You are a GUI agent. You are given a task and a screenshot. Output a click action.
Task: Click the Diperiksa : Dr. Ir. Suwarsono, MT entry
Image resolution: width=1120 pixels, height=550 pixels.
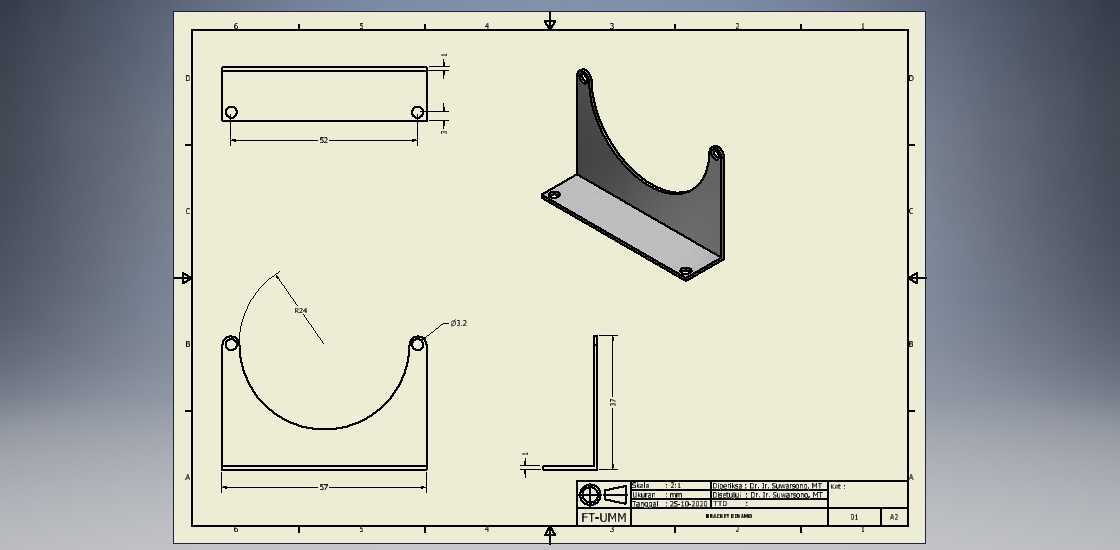click(768, 485)
